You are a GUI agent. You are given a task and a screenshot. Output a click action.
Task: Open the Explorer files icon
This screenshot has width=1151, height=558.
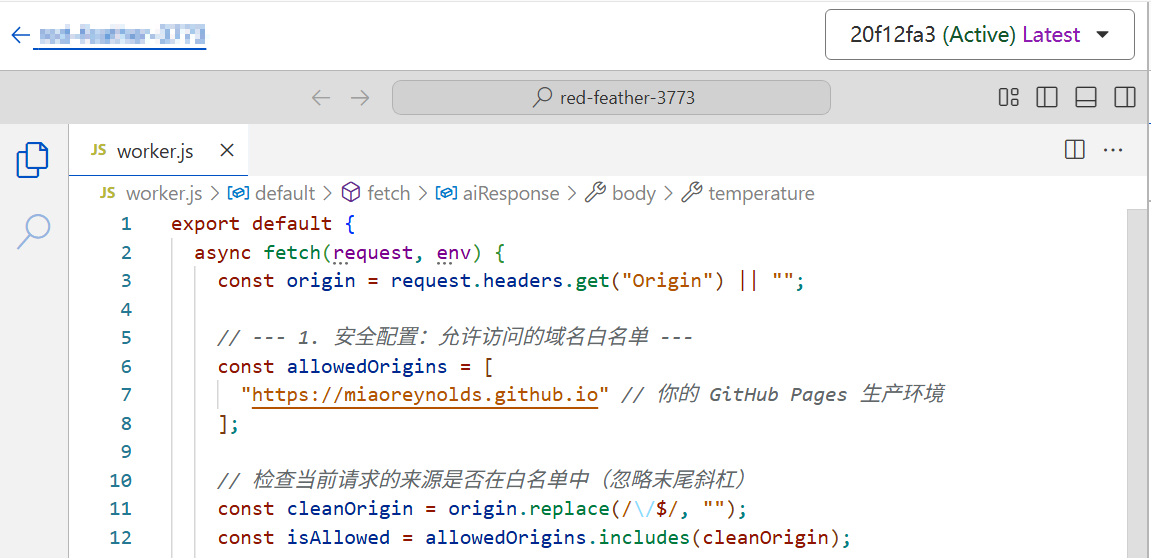click(x=33, y=160)
